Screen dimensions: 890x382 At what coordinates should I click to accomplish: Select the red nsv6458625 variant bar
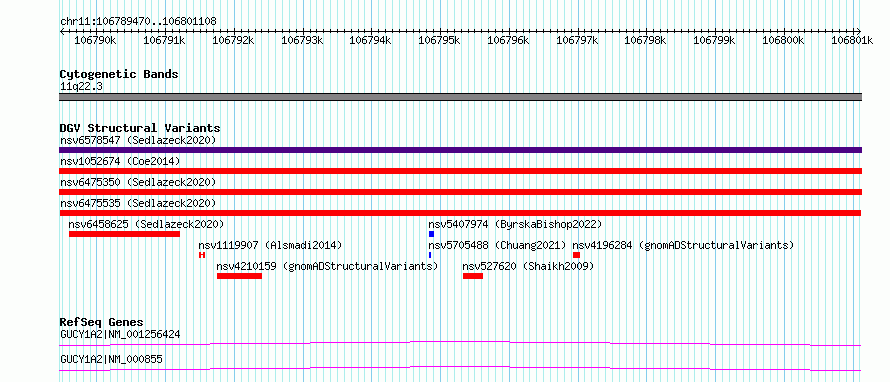pos(124,234)
